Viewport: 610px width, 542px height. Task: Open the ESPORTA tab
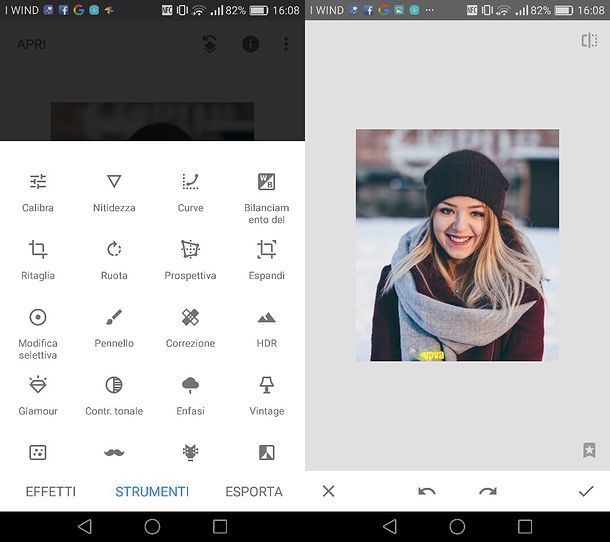(254, 491)
